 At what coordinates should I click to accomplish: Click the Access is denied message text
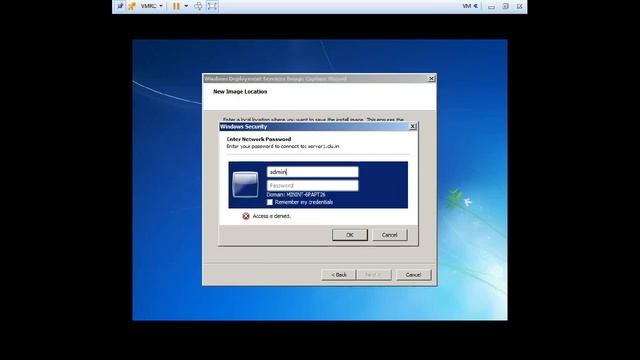[x=271, y=216]
